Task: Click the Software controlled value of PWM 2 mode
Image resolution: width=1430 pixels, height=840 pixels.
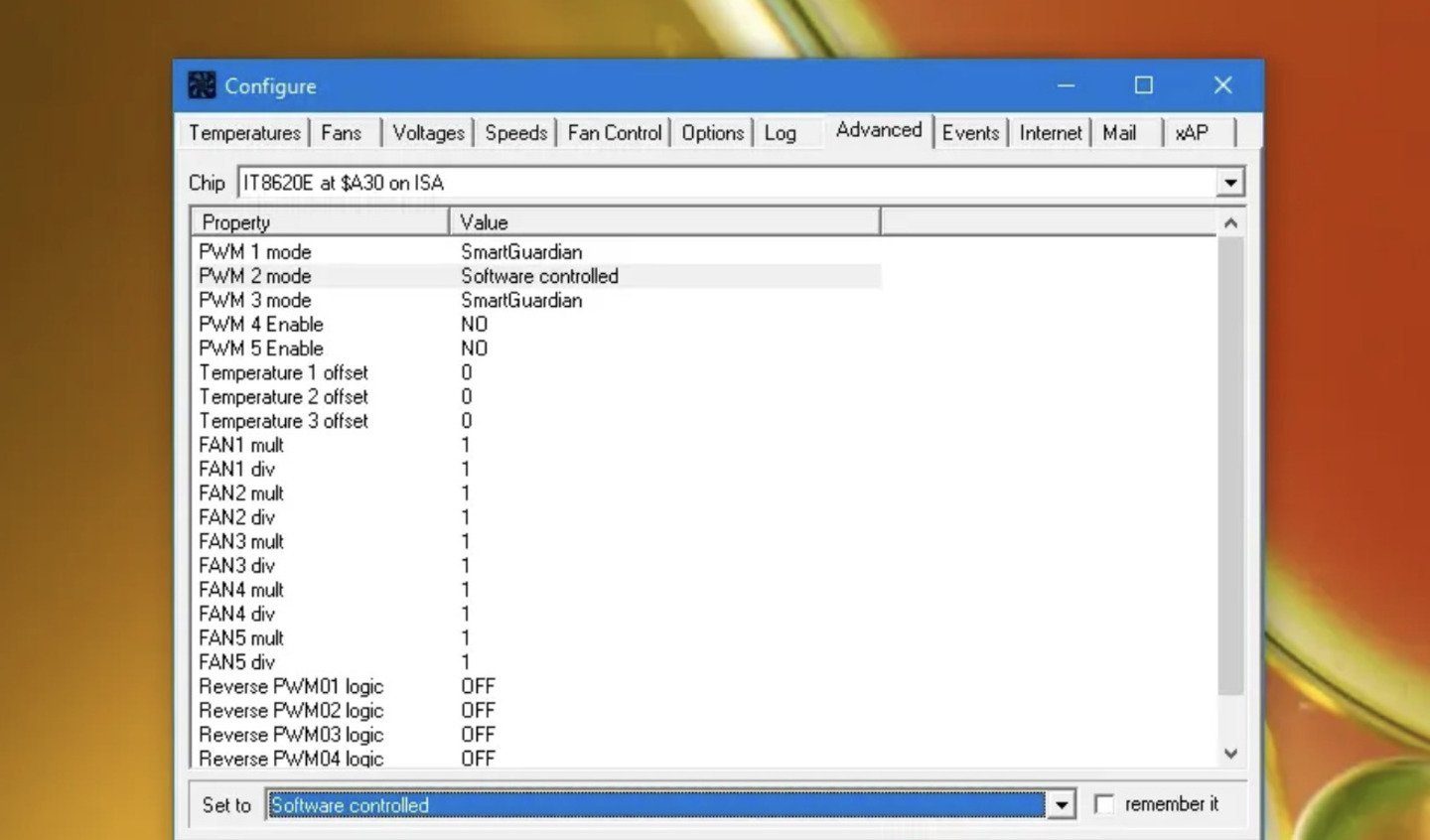Action: (539, 276)
